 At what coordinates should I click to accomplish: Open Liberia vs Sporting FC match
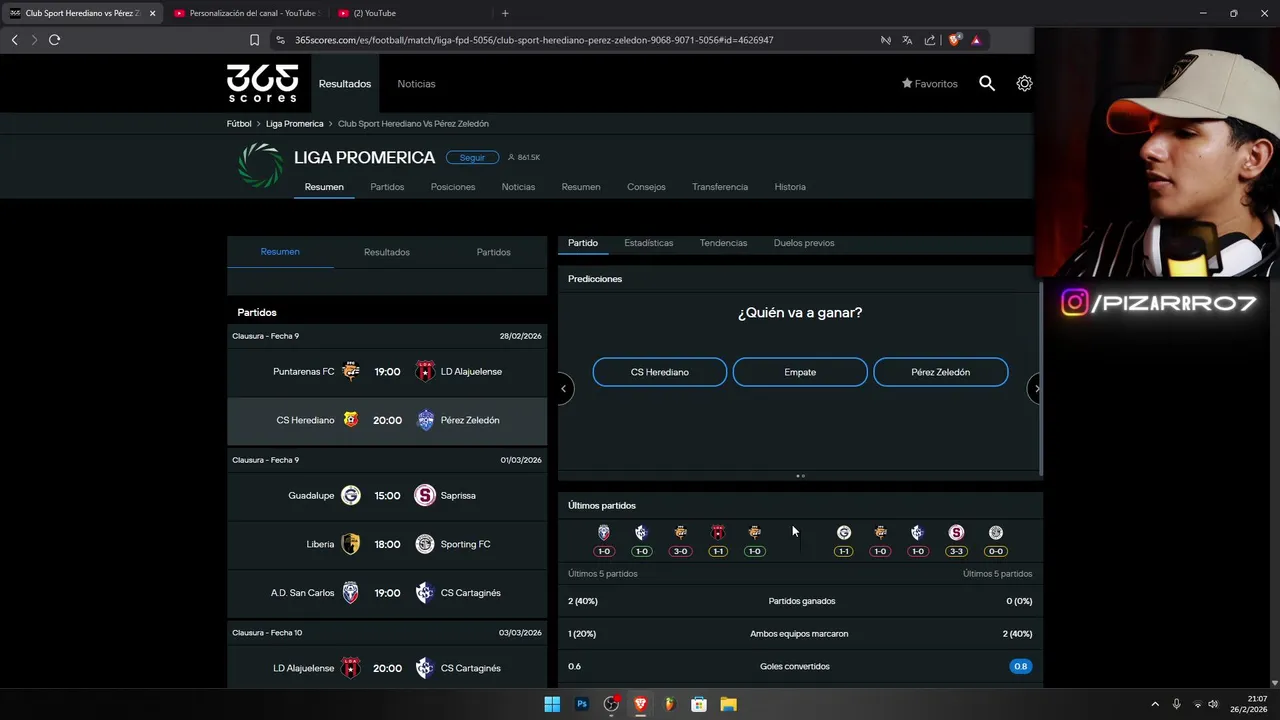[387, 545]
